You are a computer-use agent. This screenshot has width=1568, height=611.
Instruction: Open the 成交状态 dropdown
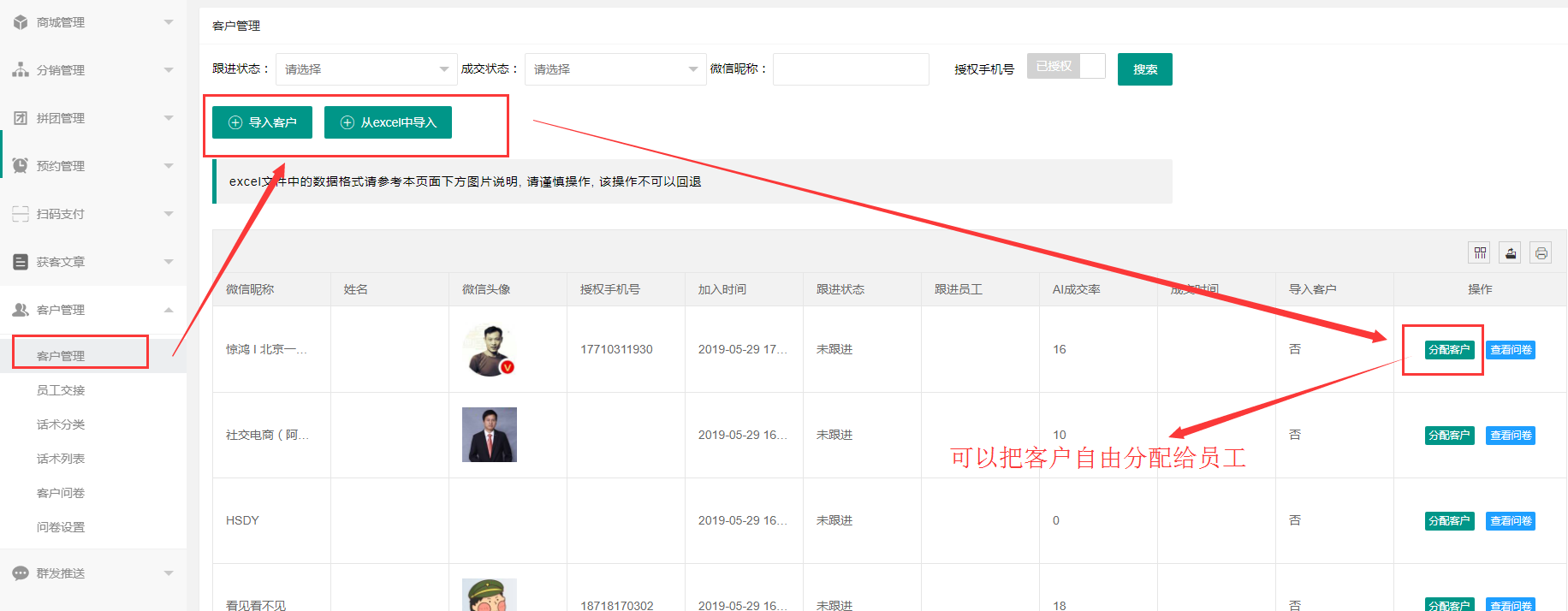(615, 69)
